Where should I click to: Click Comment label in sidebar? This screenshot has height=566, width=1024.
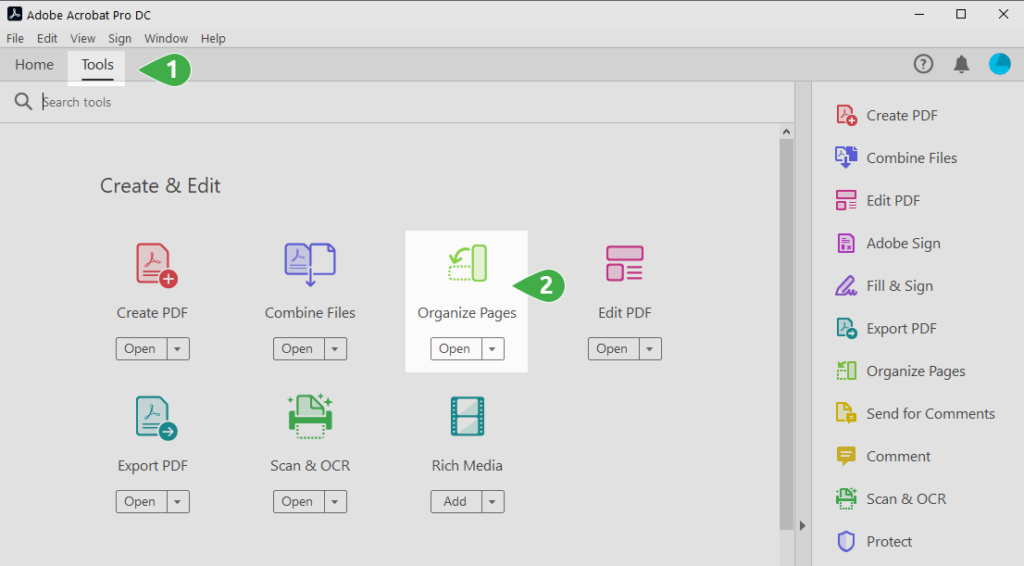898,456
